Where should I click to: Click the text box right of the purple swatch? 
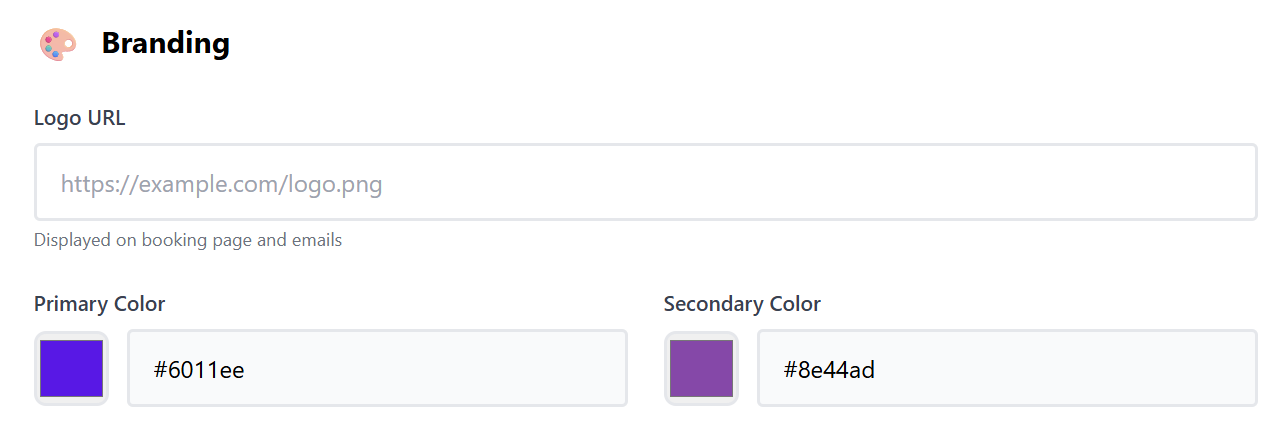pyautogui.click(x=1006, y=368)
